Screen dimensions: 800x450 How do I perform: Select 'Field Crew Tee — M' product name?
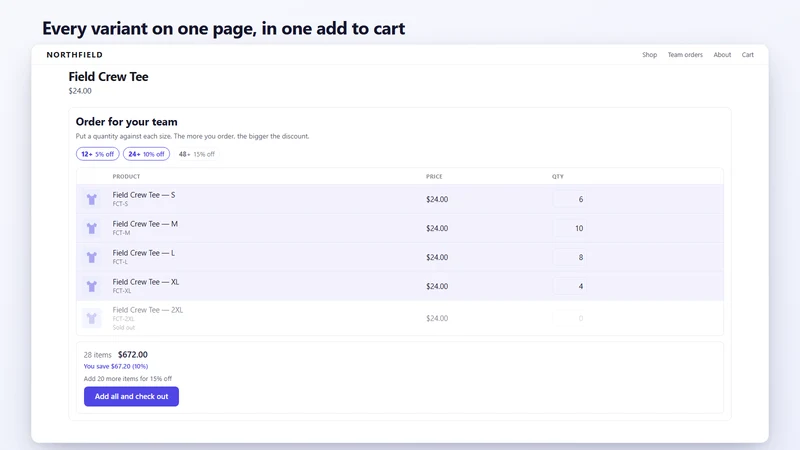[145, 224]
